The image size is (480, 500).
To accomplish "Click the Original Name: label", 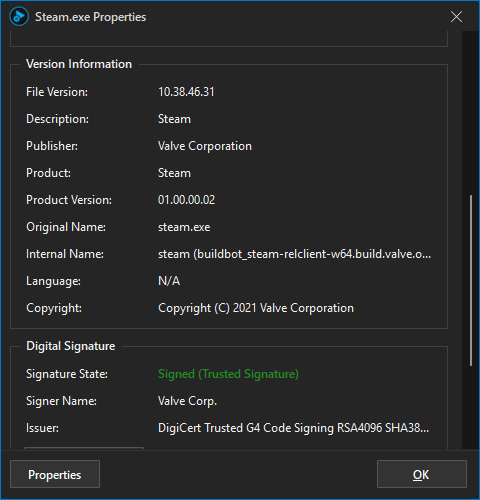I will point(66,227).
